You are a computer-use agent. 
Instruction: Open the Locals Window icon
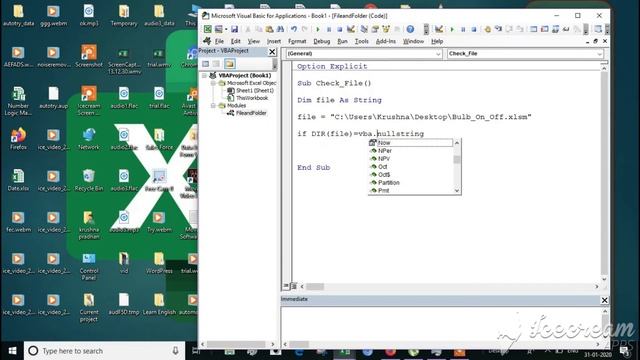534,29
